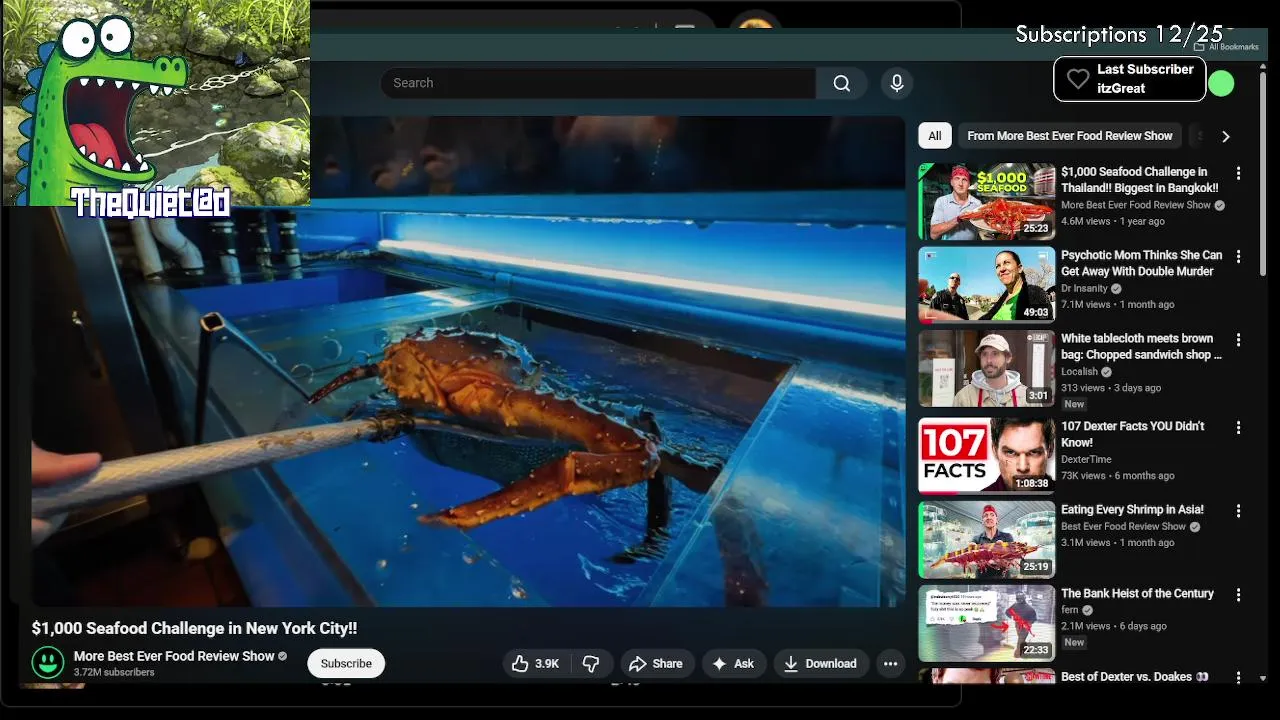Open Eating Every Shrimp in Asia thumbnail
This screenshot has height=720, width=1280.
coord(987,539)
